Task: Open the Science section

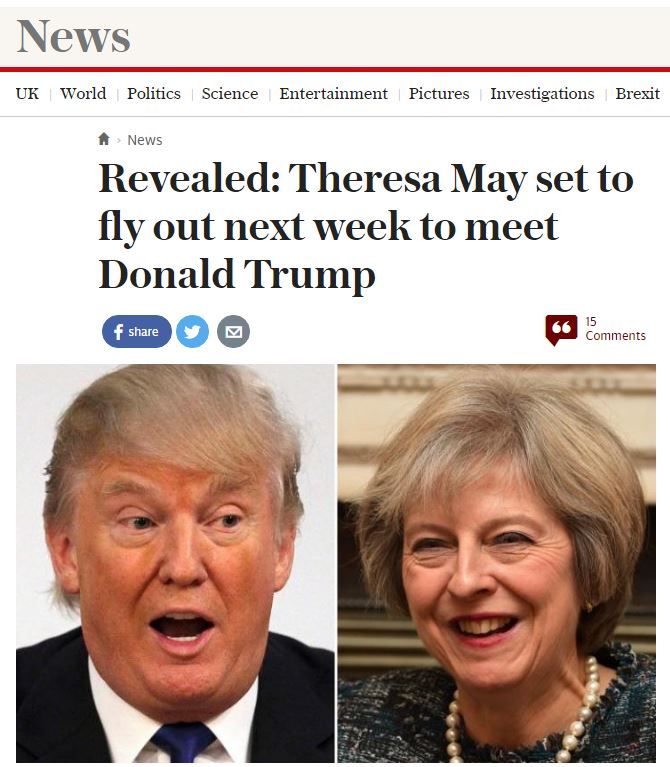Action: [230, 93]
